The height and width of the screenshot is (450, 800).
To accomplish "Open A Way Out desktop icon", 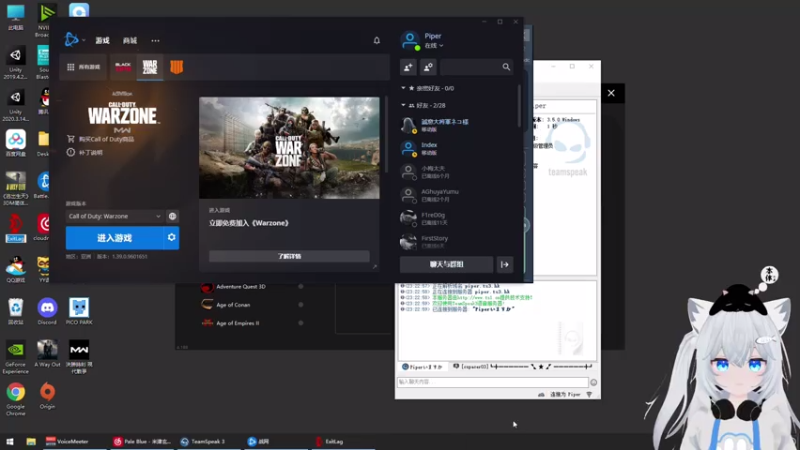I will [x=47, y=353].
